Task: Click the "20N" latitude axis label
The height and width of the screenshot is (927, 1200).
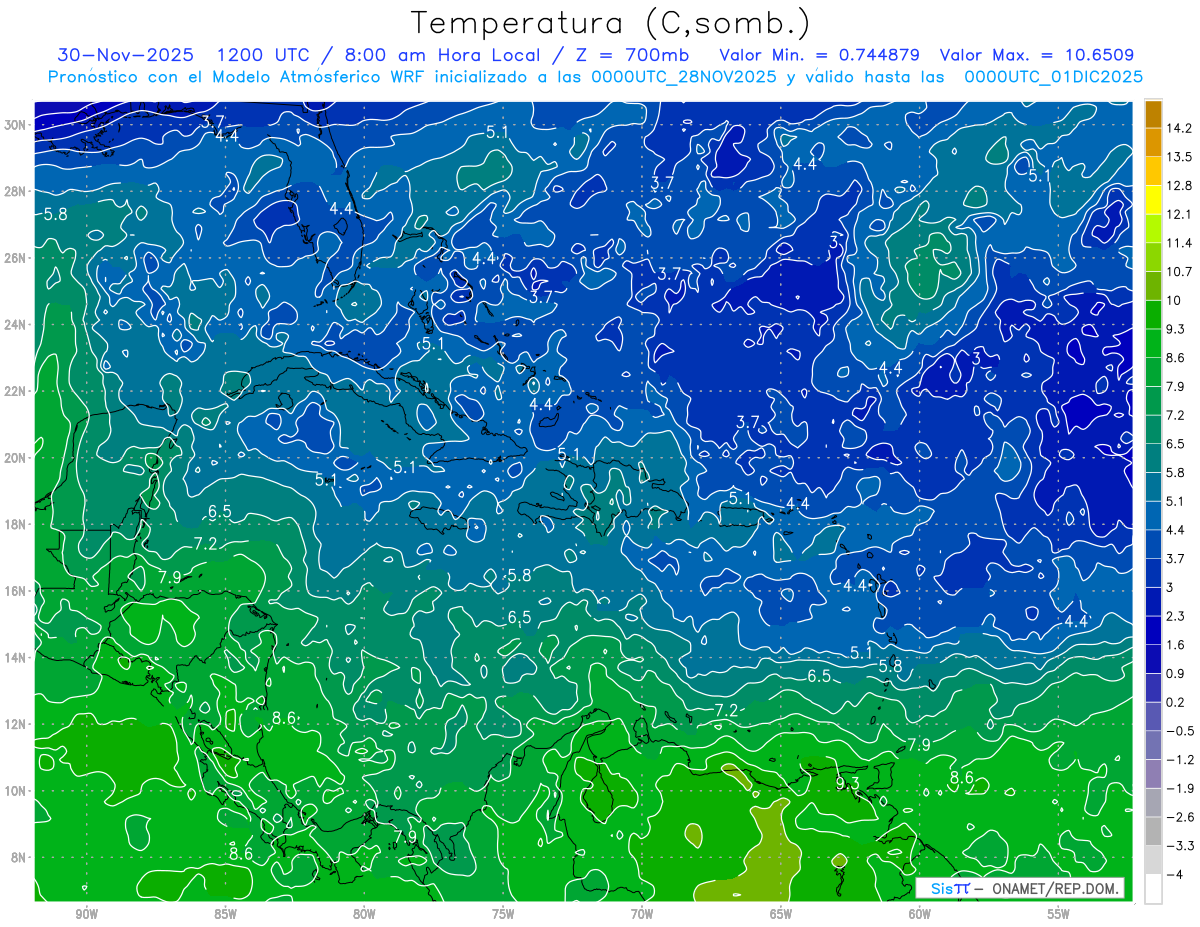Action: pos(16,458)
